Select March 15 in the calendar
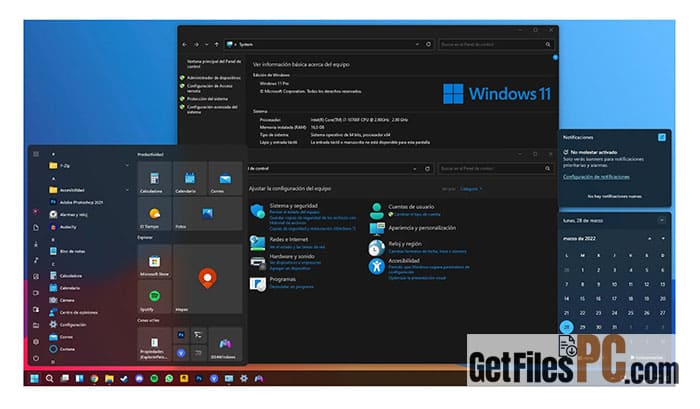 tap(582, 299)
